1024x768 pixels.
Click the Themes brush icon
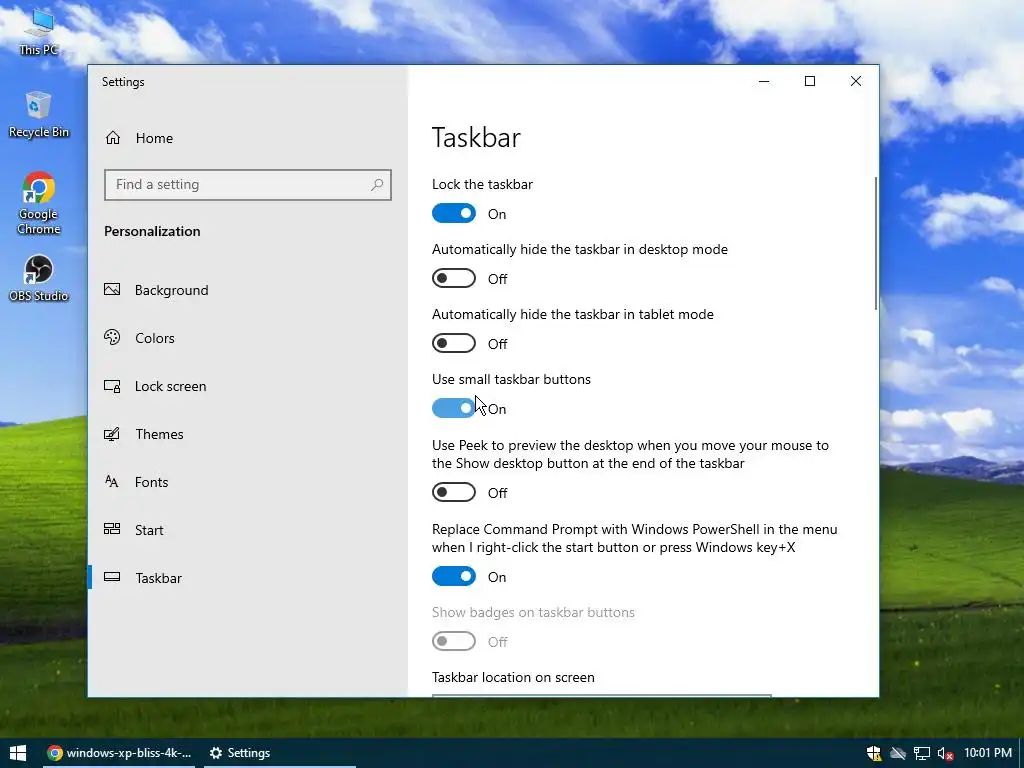[x=112, y=434]
